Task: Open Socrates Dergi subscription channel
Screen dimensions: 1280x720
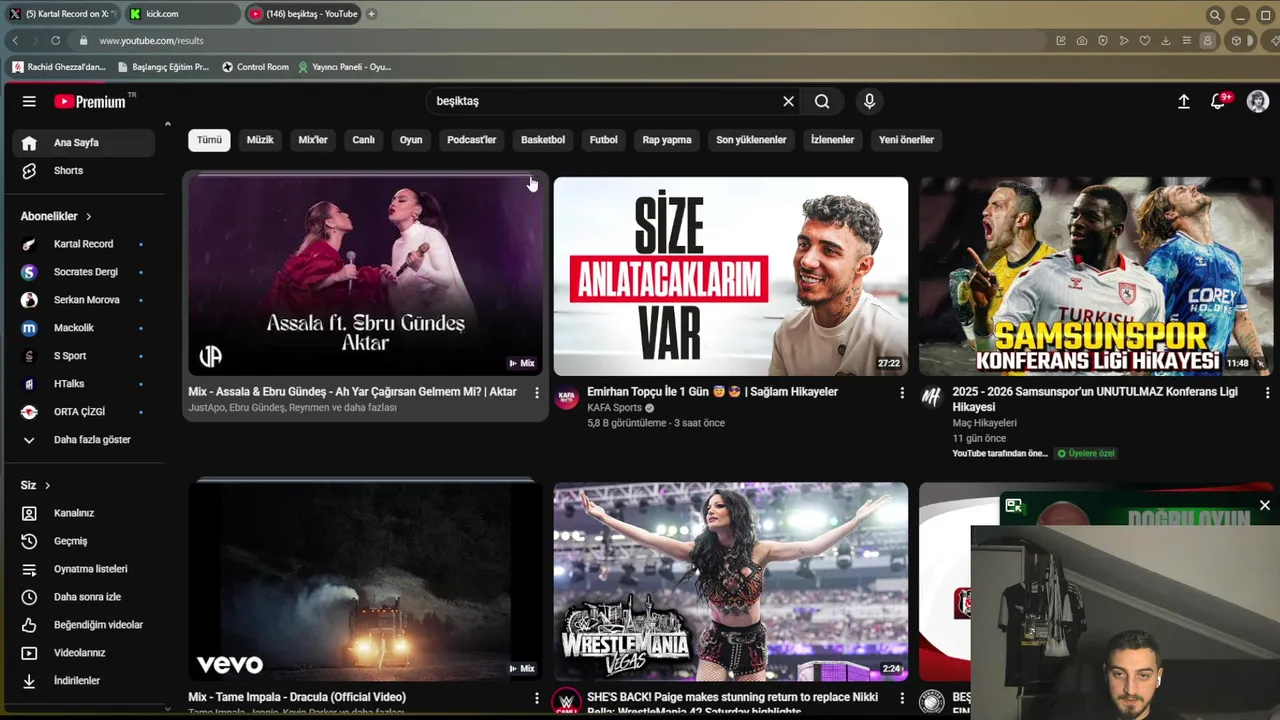Action: [84, 272]
